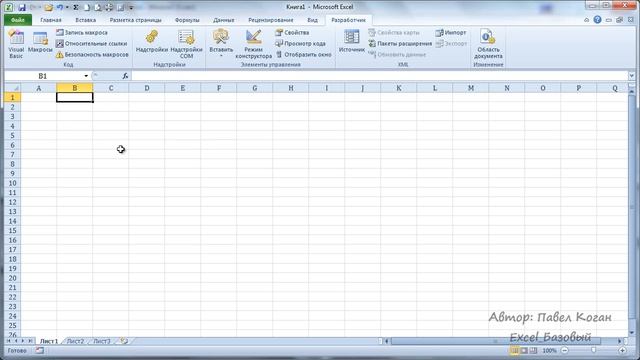
Task: Open Безопасность макросов security settings
Action: click(x=92, y=54)
